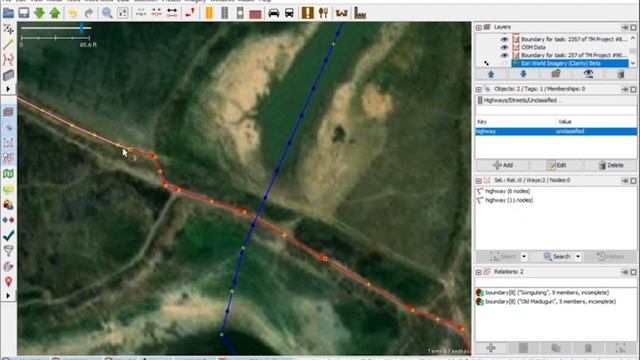Image resolution: width=640 pixels, height=360 pixels.
Task: Click the Add tag button
Action: pos(503,165)
